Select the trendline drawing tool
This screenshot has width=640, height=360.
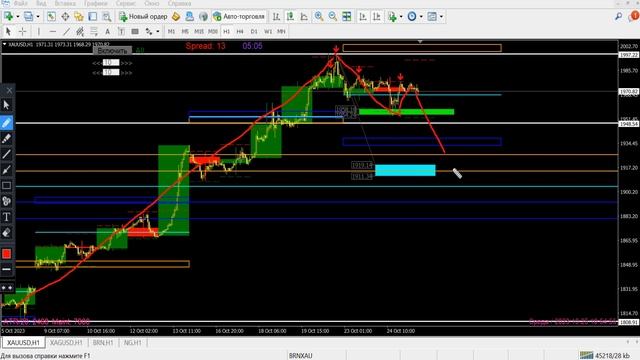(x=67, y=31)
